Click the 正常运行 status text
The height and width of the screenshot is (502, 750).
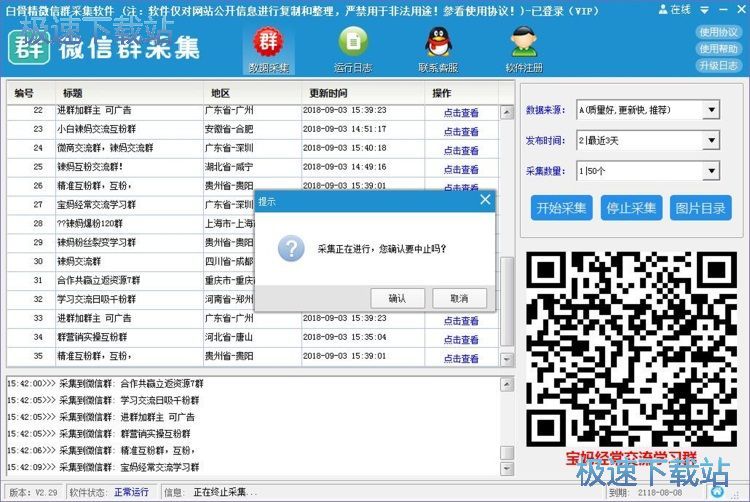click(132, 492)
